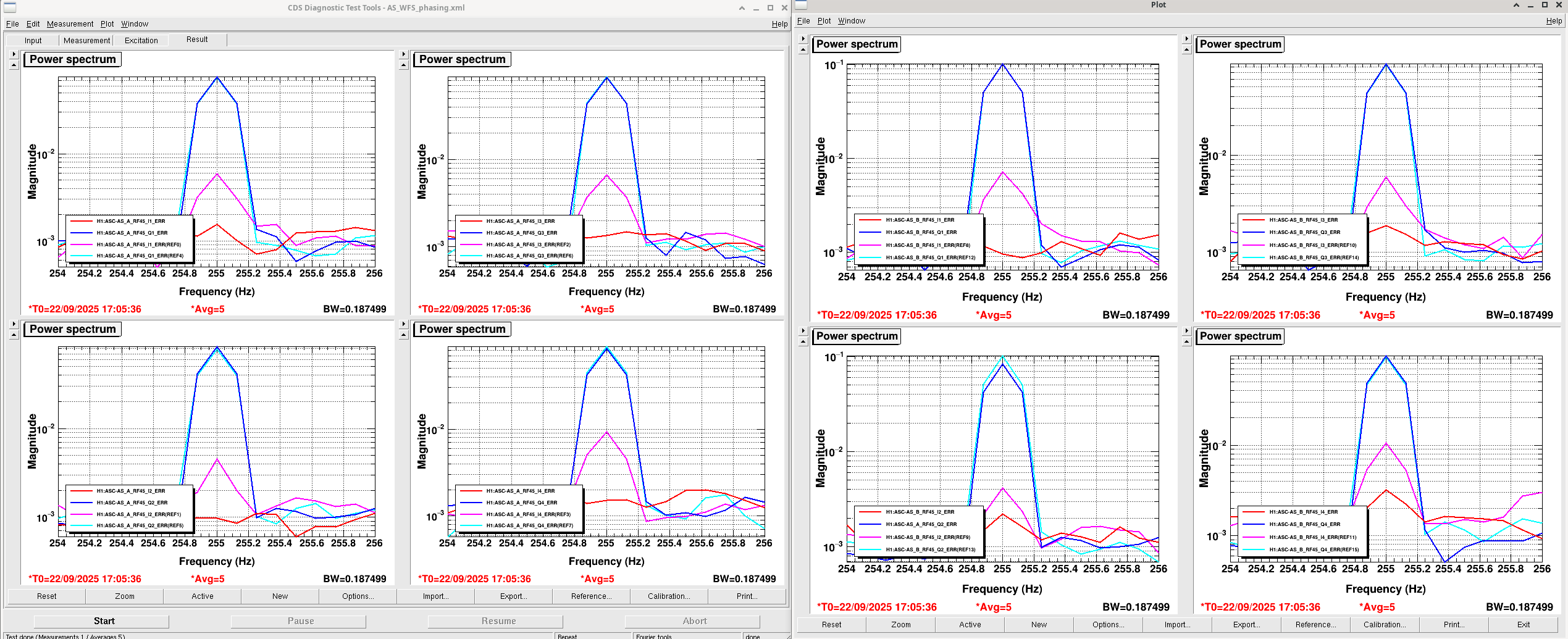Viewport: 1568px width, 639px height.
Task: Expand options panel of bottom-left plot in CDS window
Action: 14,324
